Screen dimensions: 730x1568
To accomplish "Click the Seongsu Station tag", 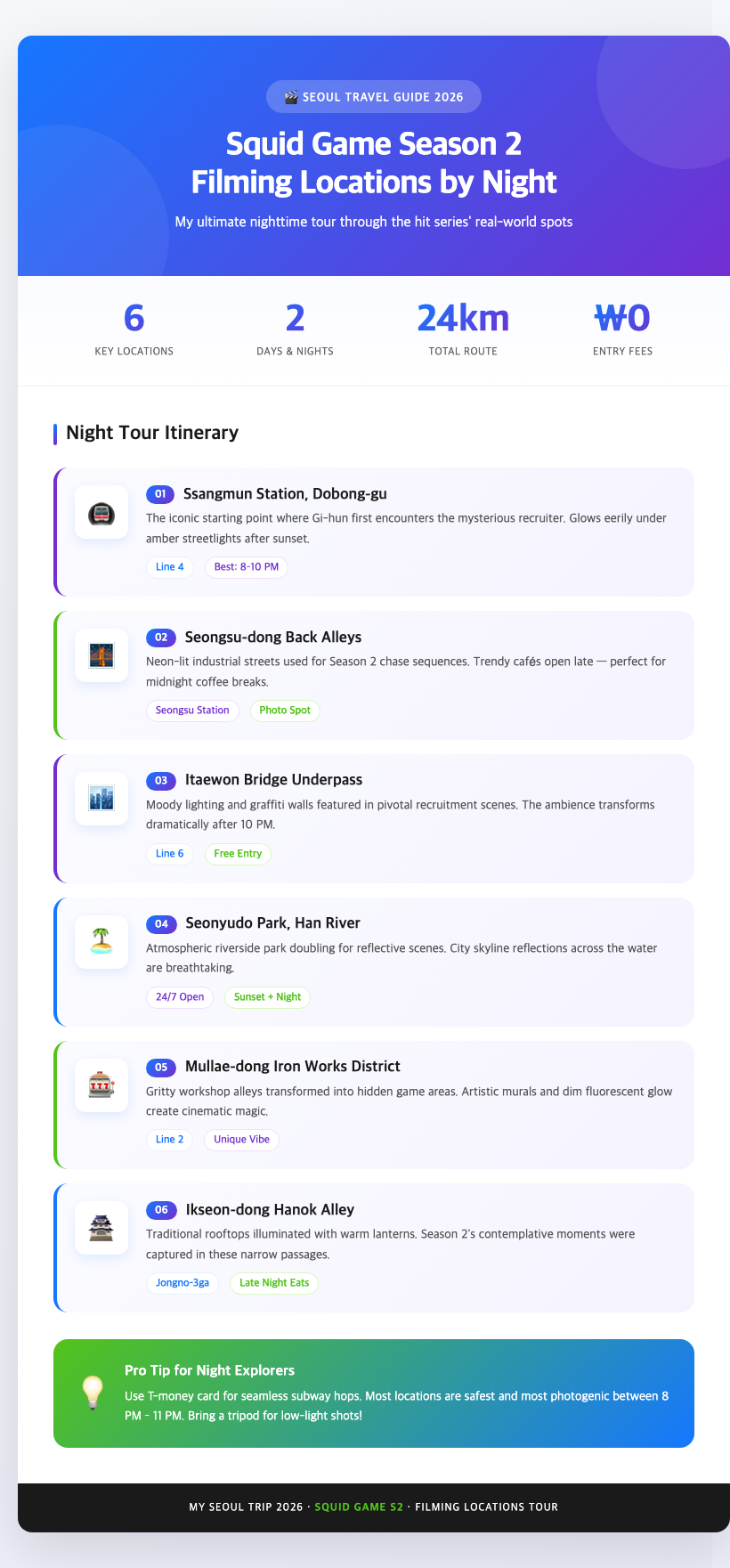I will click(192, 711).
